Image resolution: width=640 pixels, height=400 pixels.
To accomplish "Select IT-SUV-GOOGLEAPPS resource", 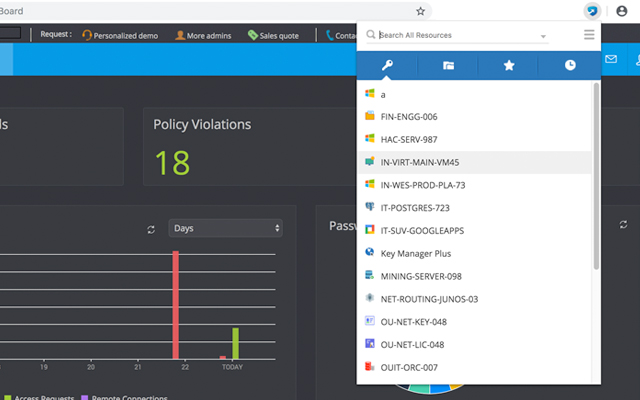I will tap(474, 231).
